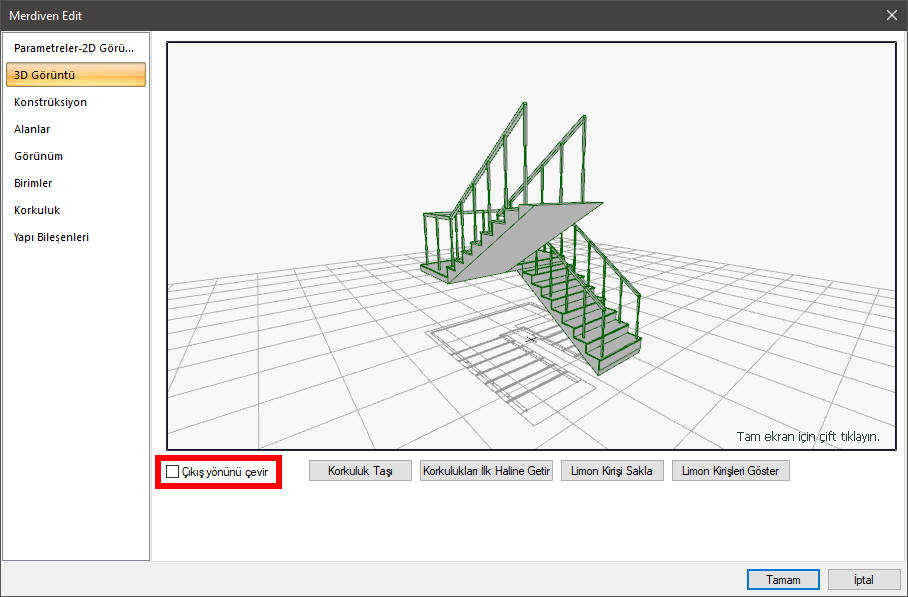Open the Birimler settings
The image size is (908, 597).
click(33, 183)
